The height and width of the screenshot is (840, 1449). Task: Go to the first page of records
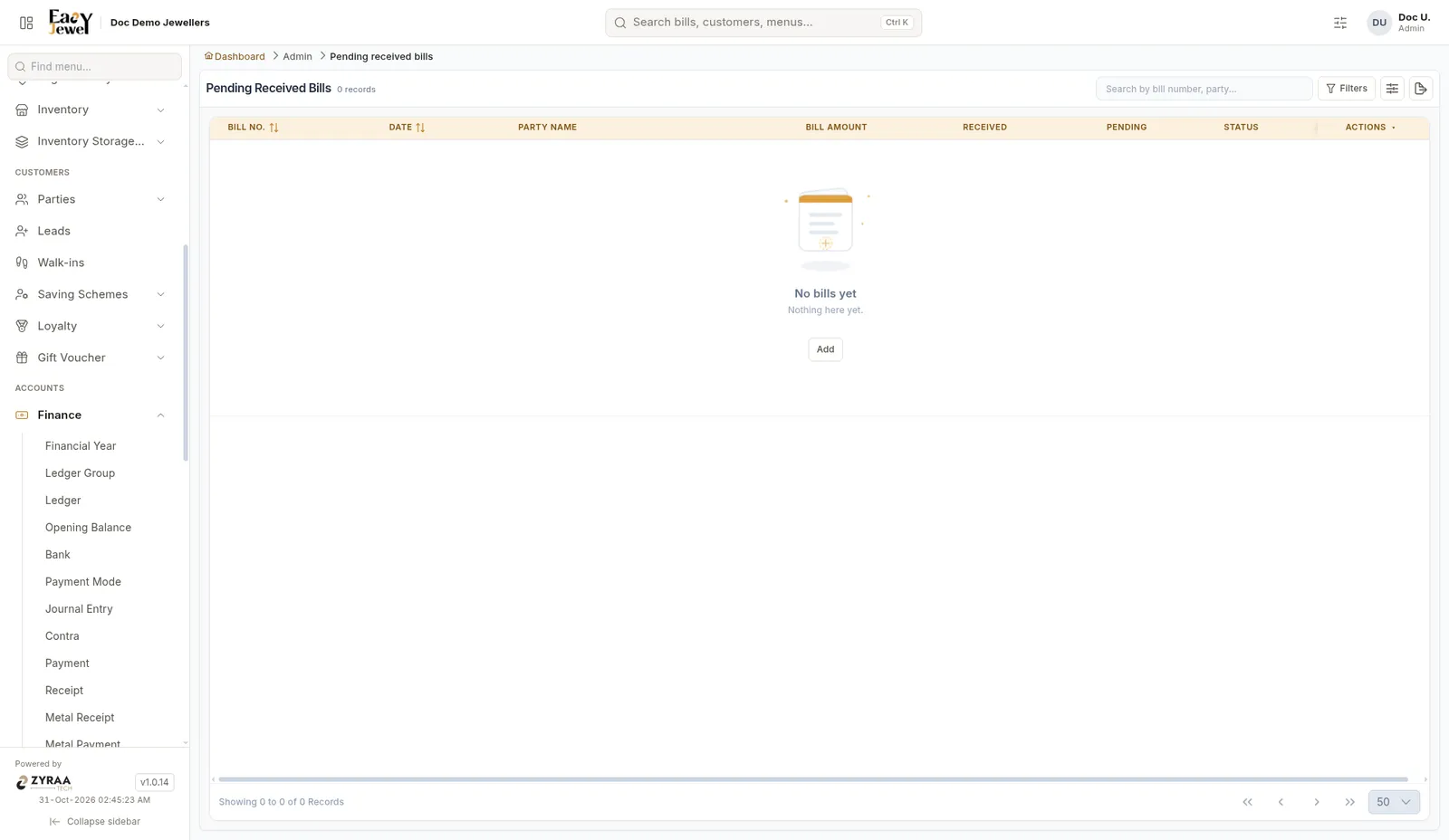click(1247, 802)
